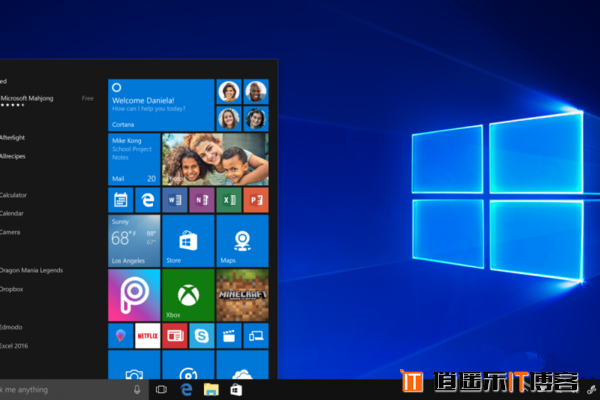Open Microsoft Store from the taskbar

coord(236,390)
